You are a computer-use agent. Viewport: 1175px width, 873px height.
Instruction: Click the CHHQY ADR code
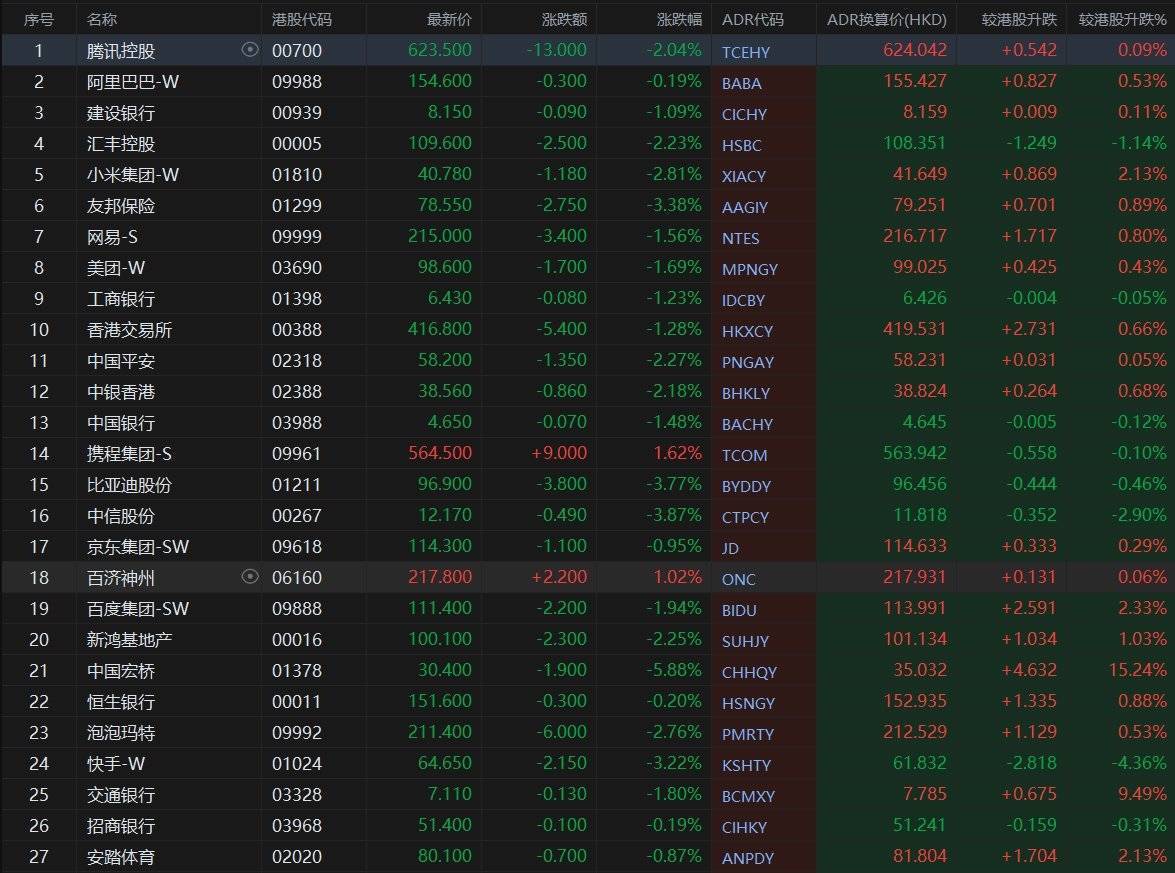(x=749, y=672)
